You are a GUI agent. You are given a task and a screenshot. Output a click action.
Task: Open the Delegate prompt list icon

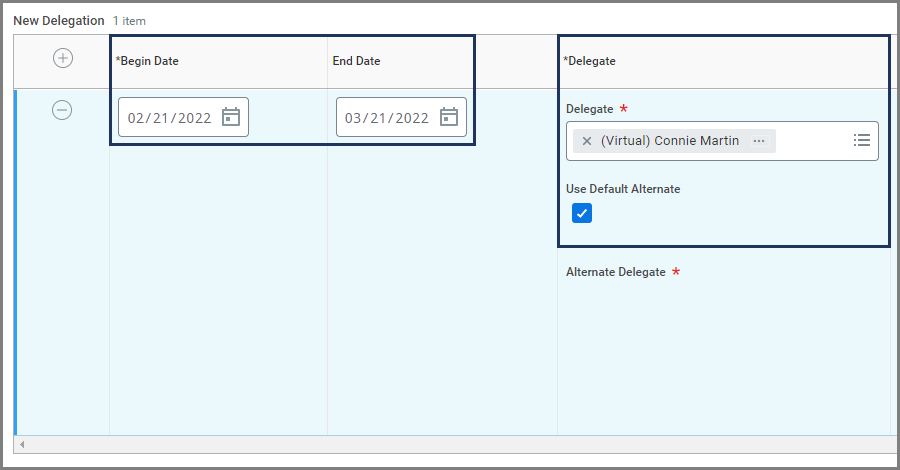point(861,141)
